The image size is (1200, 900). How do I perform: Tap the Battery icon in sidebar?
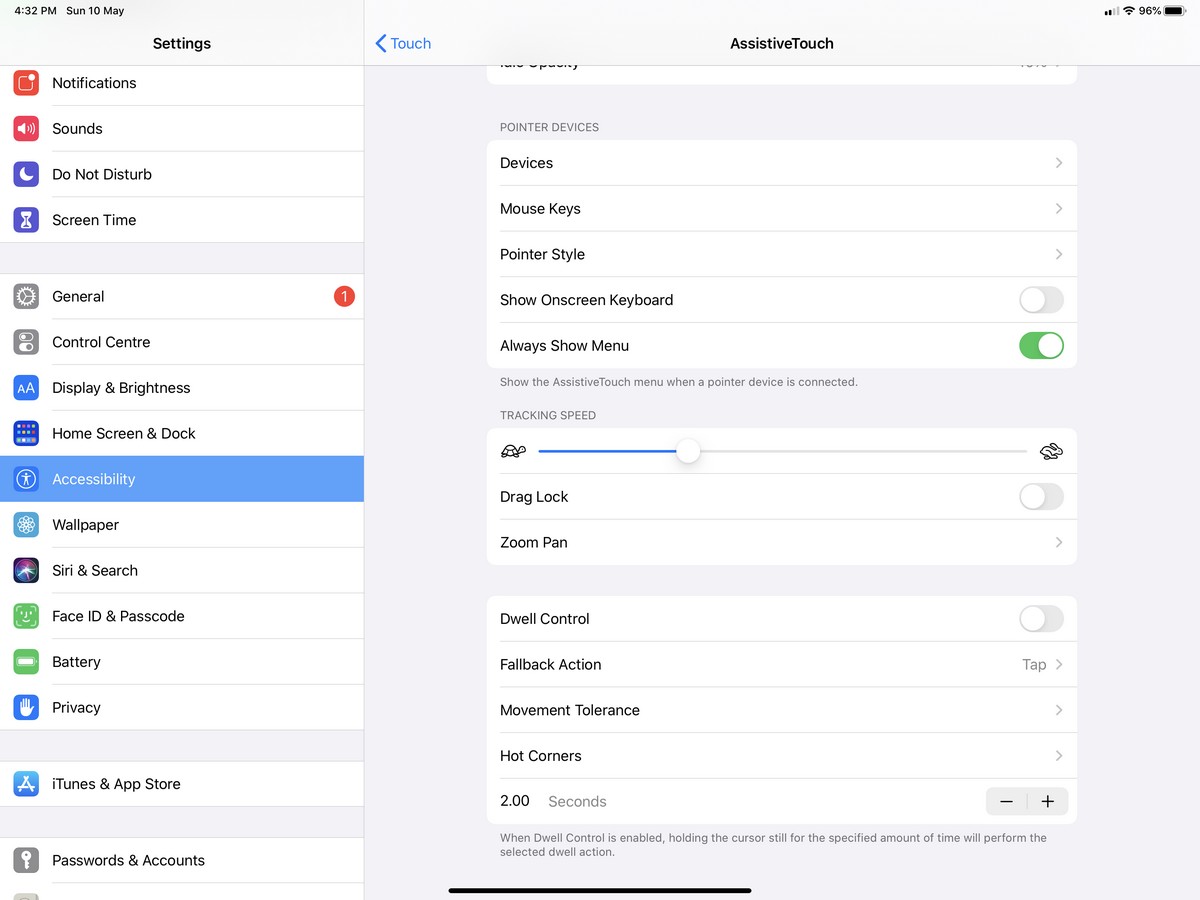[x=26, y=662]
